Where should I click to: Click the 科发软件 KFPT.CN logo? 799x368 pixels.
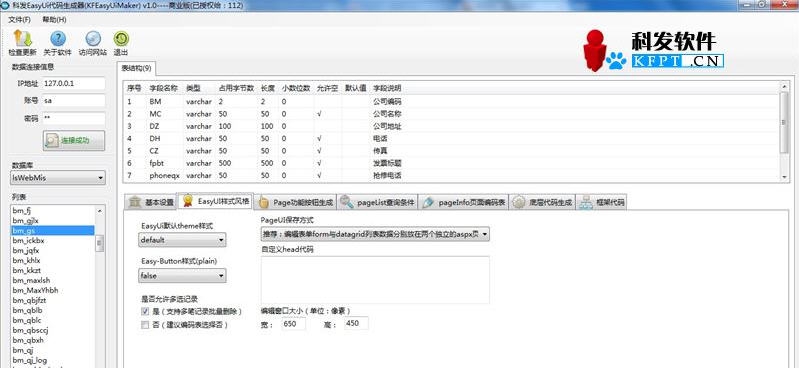(x=654, y=50)
